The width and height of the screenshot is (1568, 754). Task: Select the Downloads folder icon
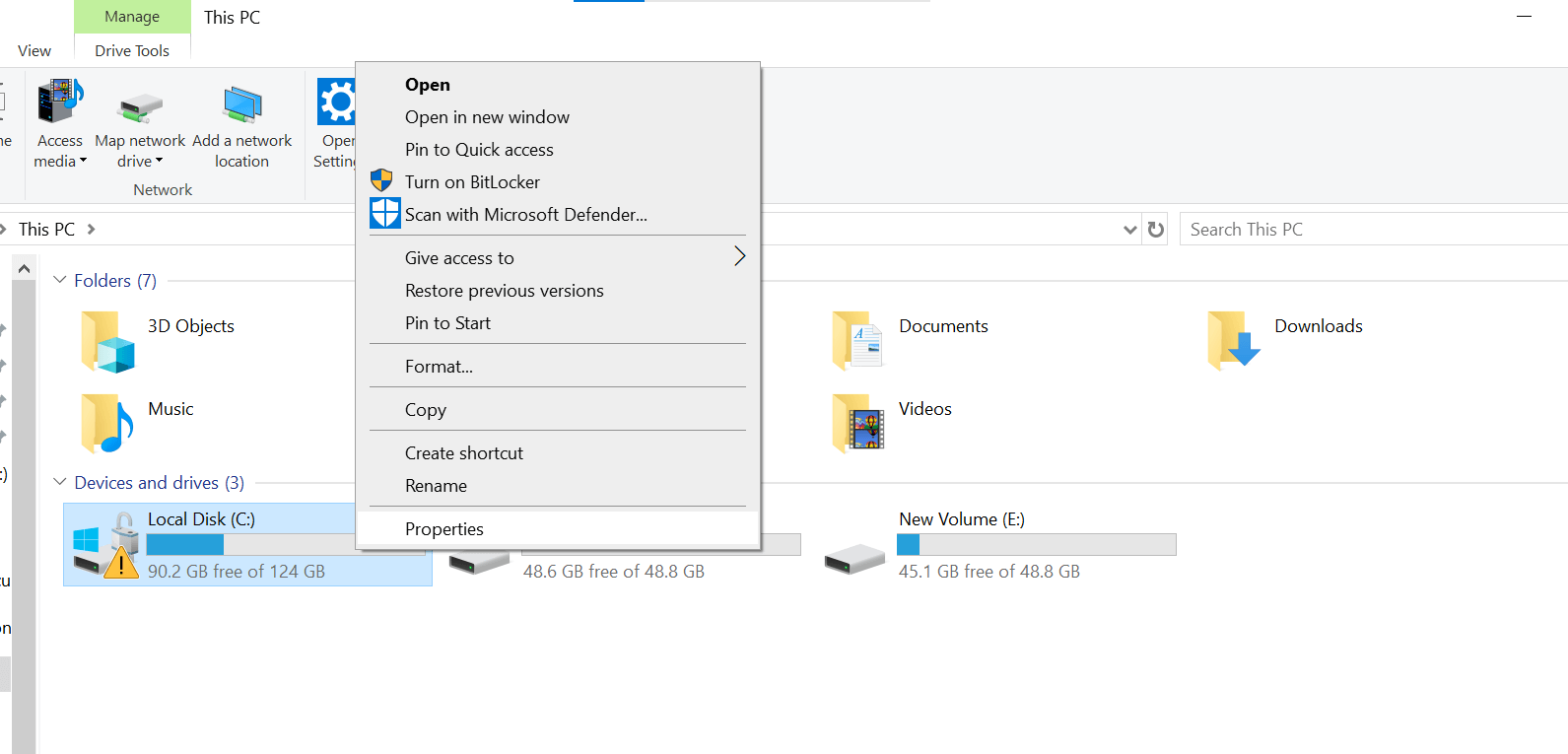[1234, 340]
